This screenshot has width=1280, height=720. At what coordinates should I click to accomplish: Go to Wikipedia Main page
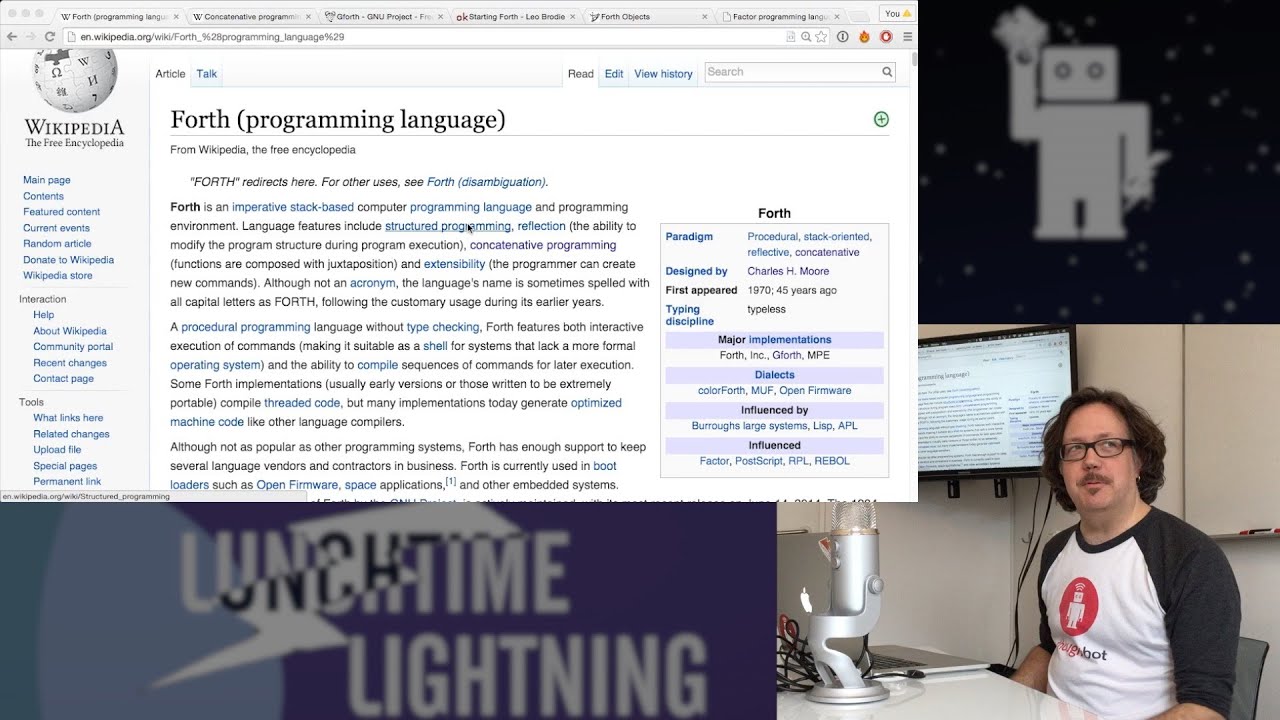[x=46, y=180]
